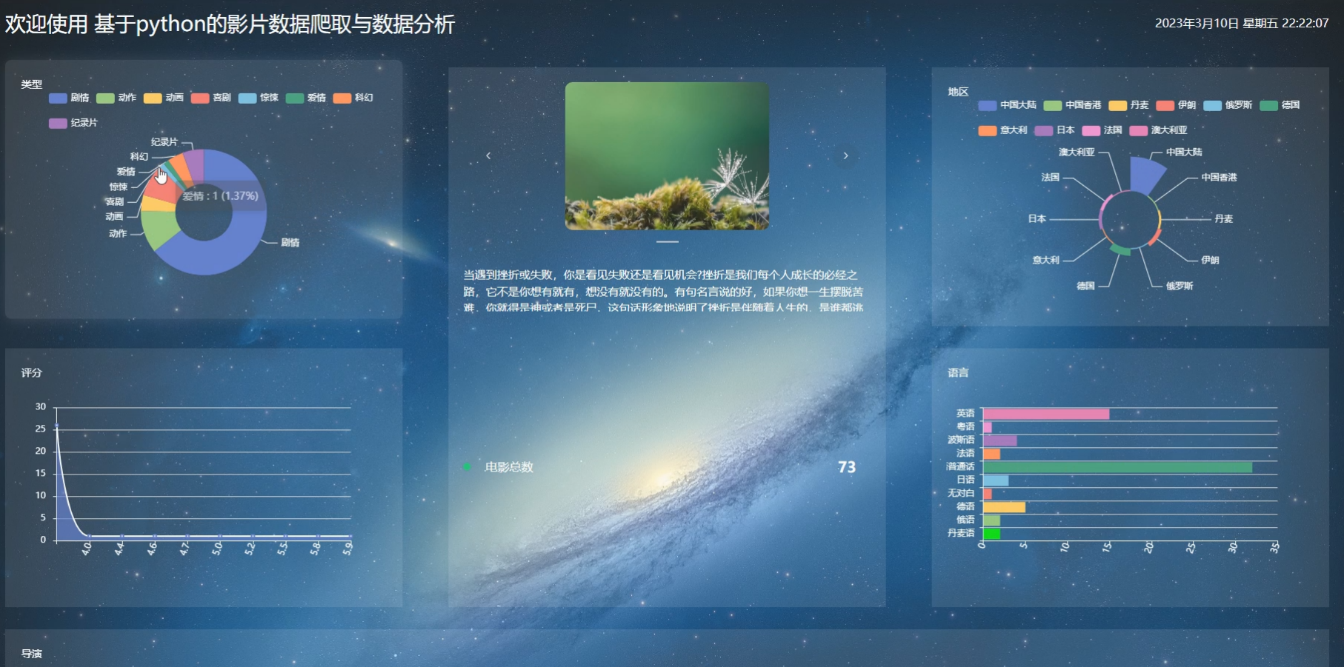Advance to the next carousel image

coord(846,155)
